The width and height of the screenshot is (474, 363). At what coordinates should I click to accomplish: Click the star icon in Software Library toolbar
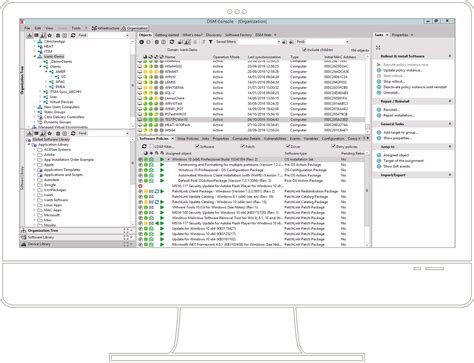click(x=50, y=133)
